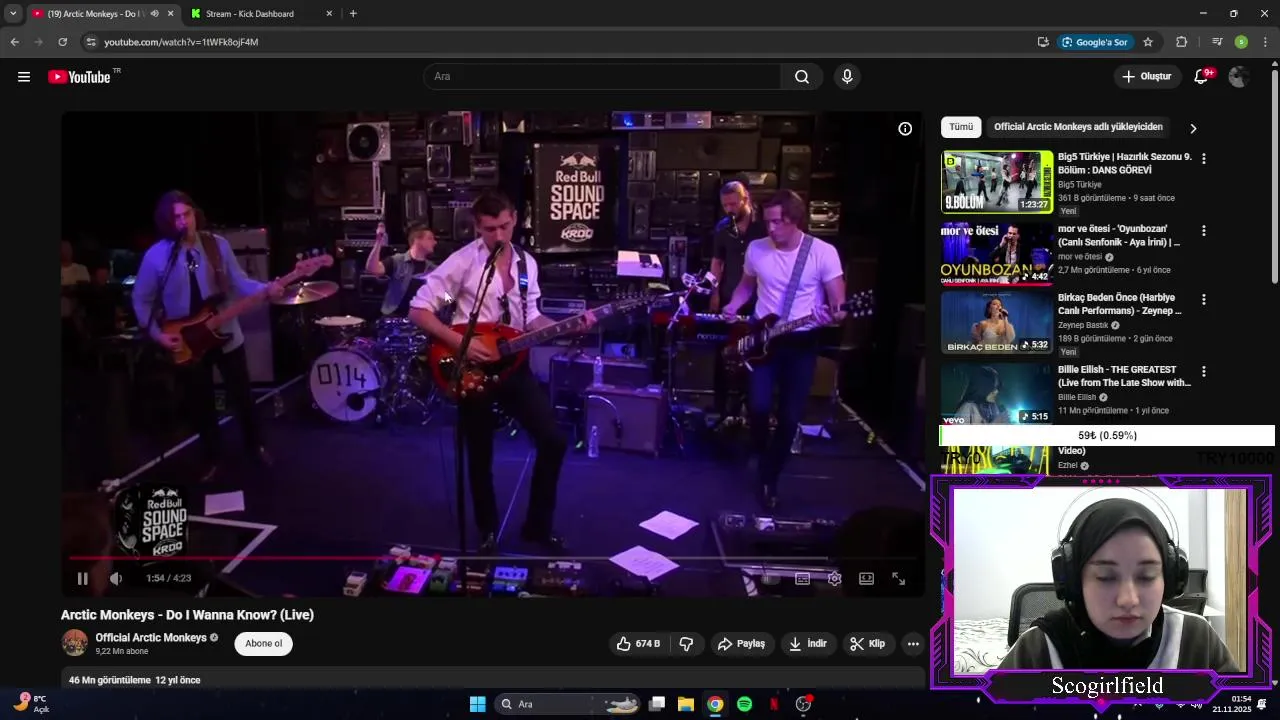Open a new browser tab

(x=353, y=14)
